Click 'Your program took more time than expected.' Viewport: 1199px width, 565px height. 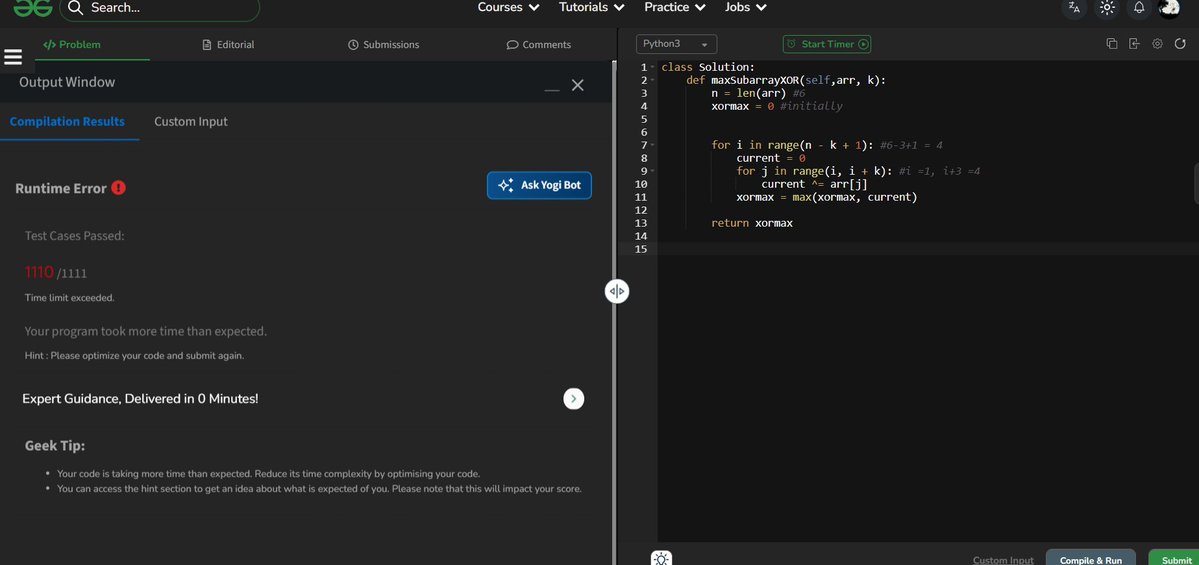(145, 332)
